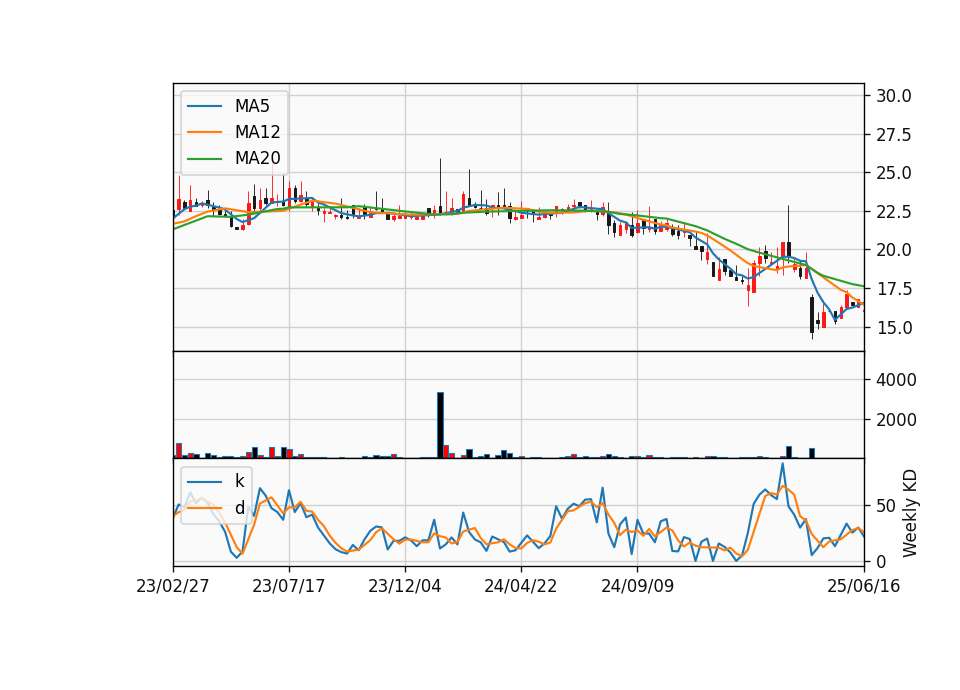The width and height of the screenshot is (960, 690).
Task: Click the Weekly KD axis title
Action: click(x=910, y=513)
